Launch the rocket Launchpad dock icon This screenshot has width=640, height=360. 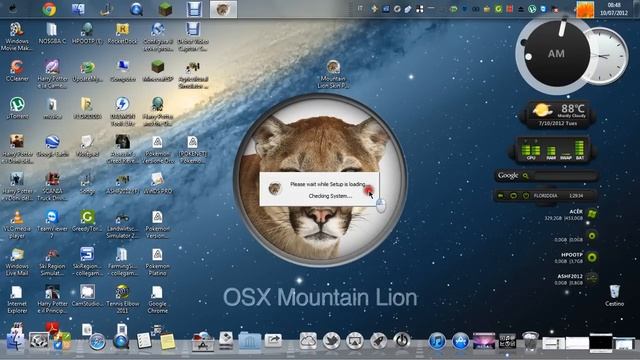(378, 340)
